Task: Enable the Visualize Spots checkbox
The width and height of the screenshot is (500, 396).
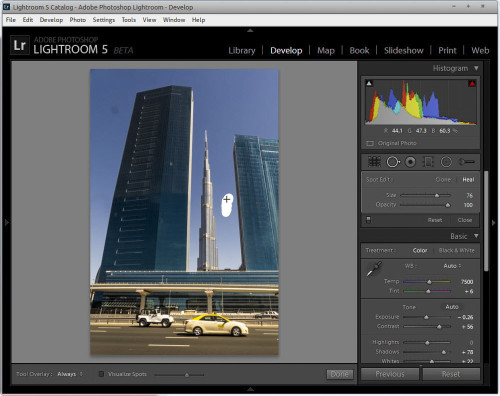Action: point(101,374)
